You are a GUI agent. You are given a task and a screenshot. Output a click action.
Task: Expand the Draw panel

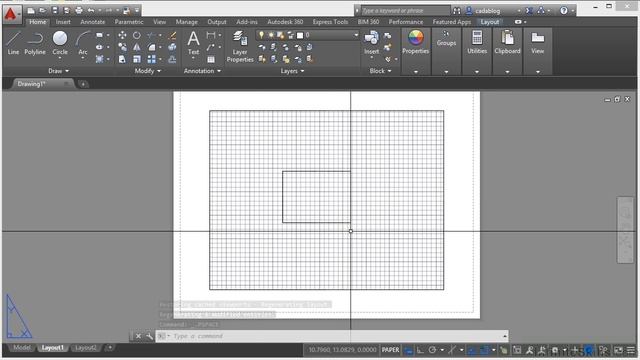point(58,71)
